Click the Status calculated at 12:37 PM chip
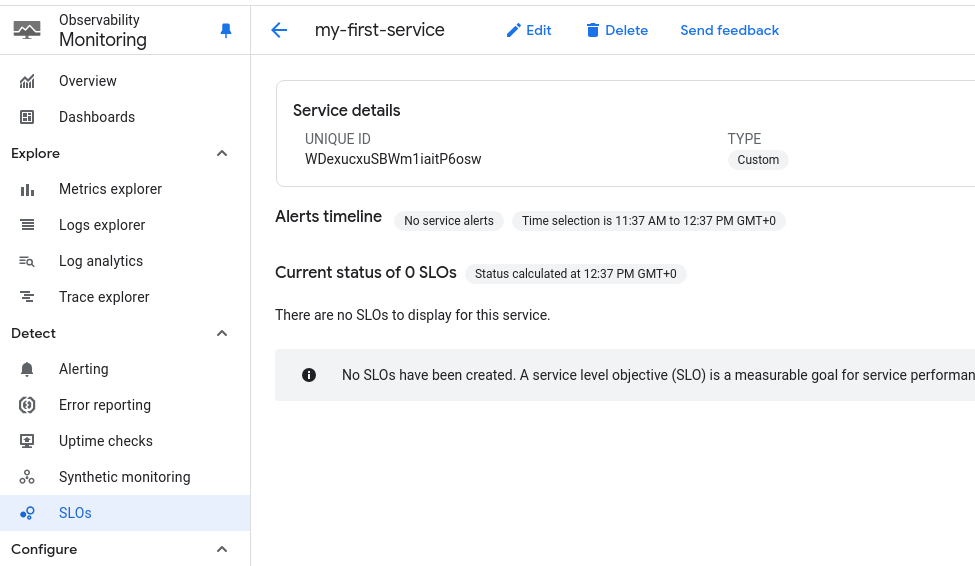Image resolution: width=975 pixels, height=566 pixels. click(576, 274)
